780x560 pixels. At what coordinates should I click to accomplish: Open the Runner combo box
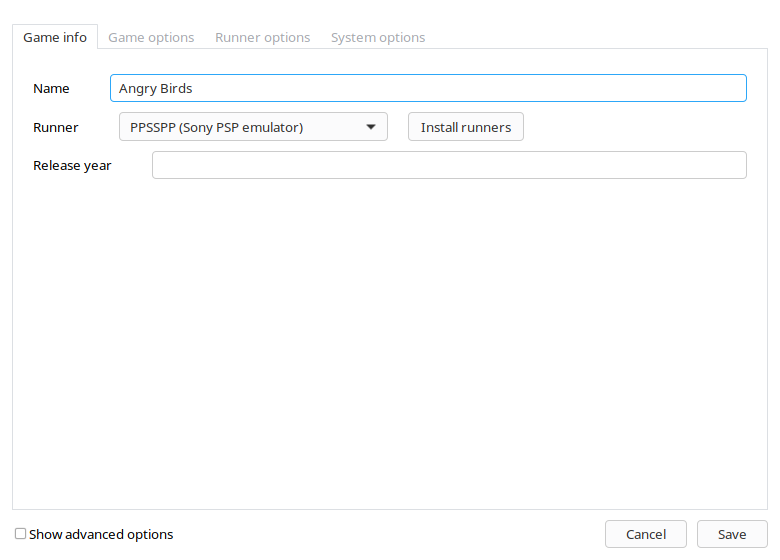click(253, 127)
